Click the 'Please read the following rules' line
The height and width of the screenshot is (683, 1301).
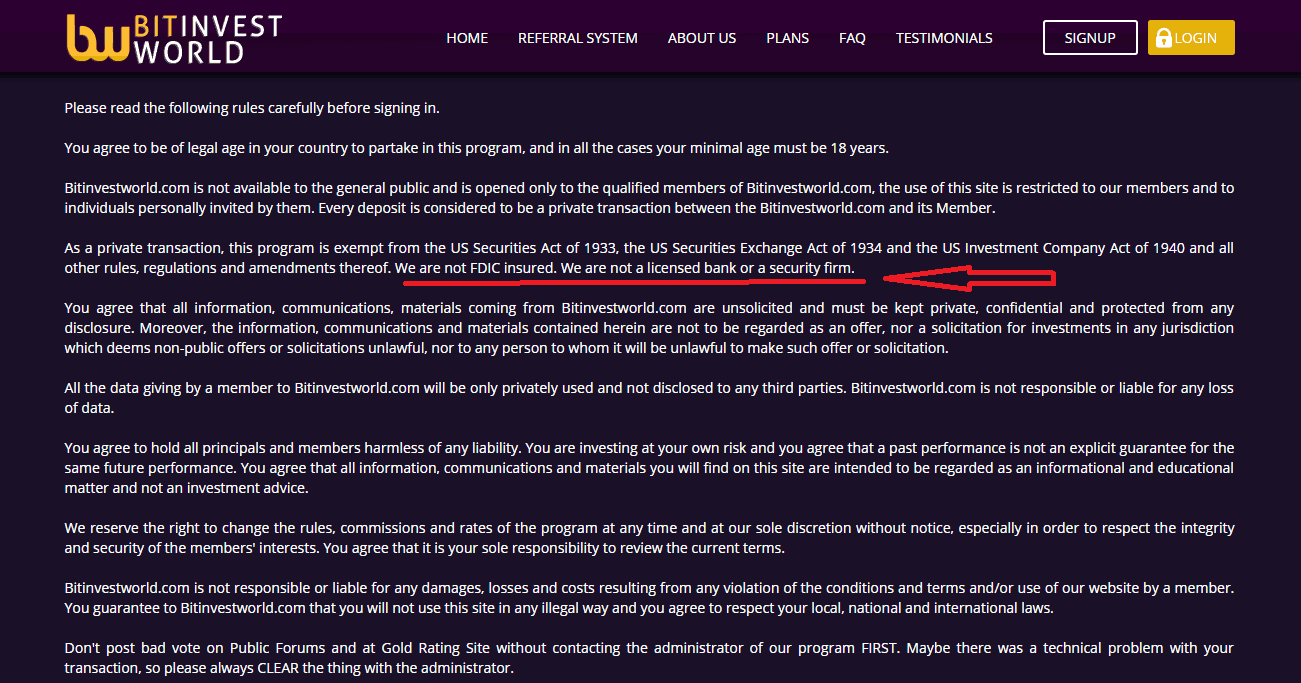(252, 108)
